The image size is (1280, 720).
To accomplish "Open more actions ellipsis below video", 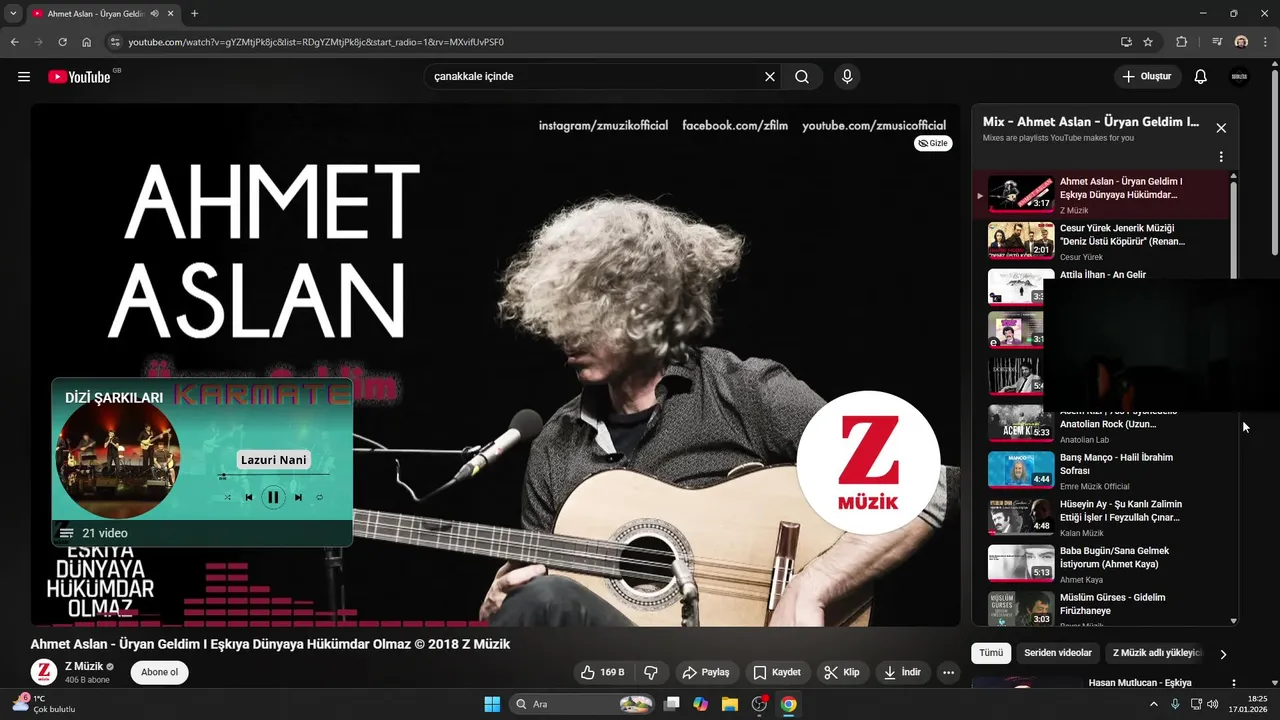I will pos(949,672).
